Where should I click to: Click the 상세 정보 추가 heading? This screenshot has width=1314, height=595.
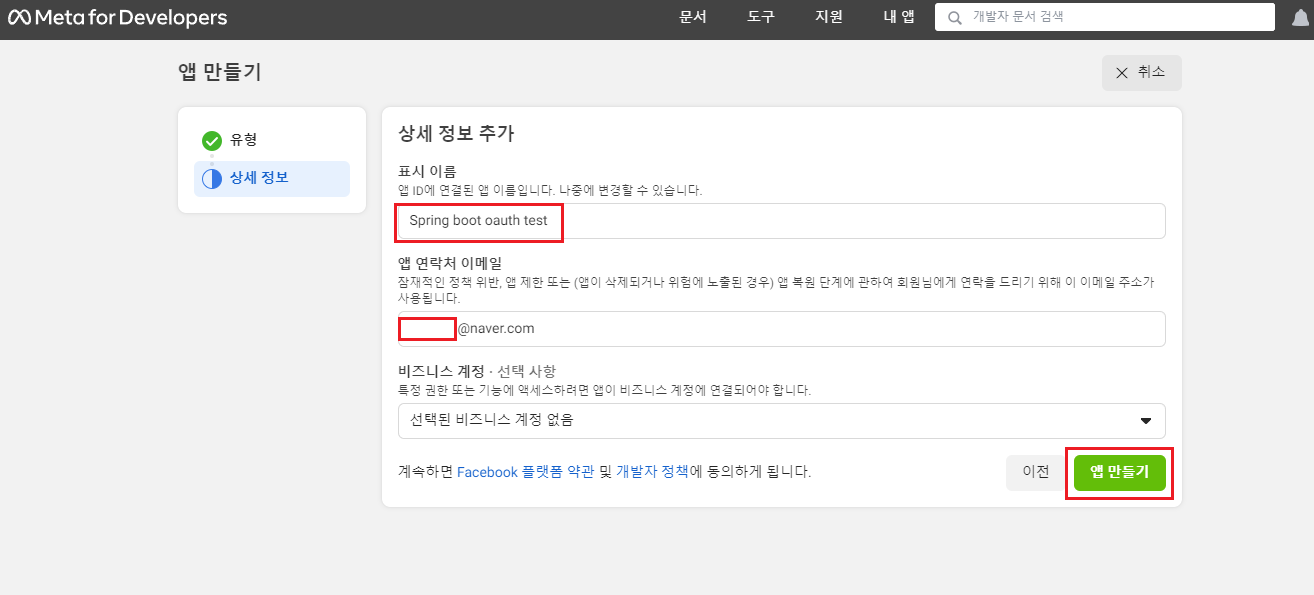point(456,133)
